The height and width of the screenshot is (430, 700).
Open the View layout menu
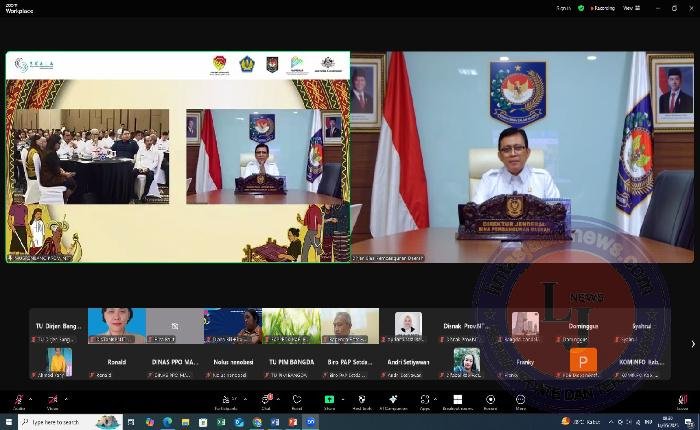630,8
